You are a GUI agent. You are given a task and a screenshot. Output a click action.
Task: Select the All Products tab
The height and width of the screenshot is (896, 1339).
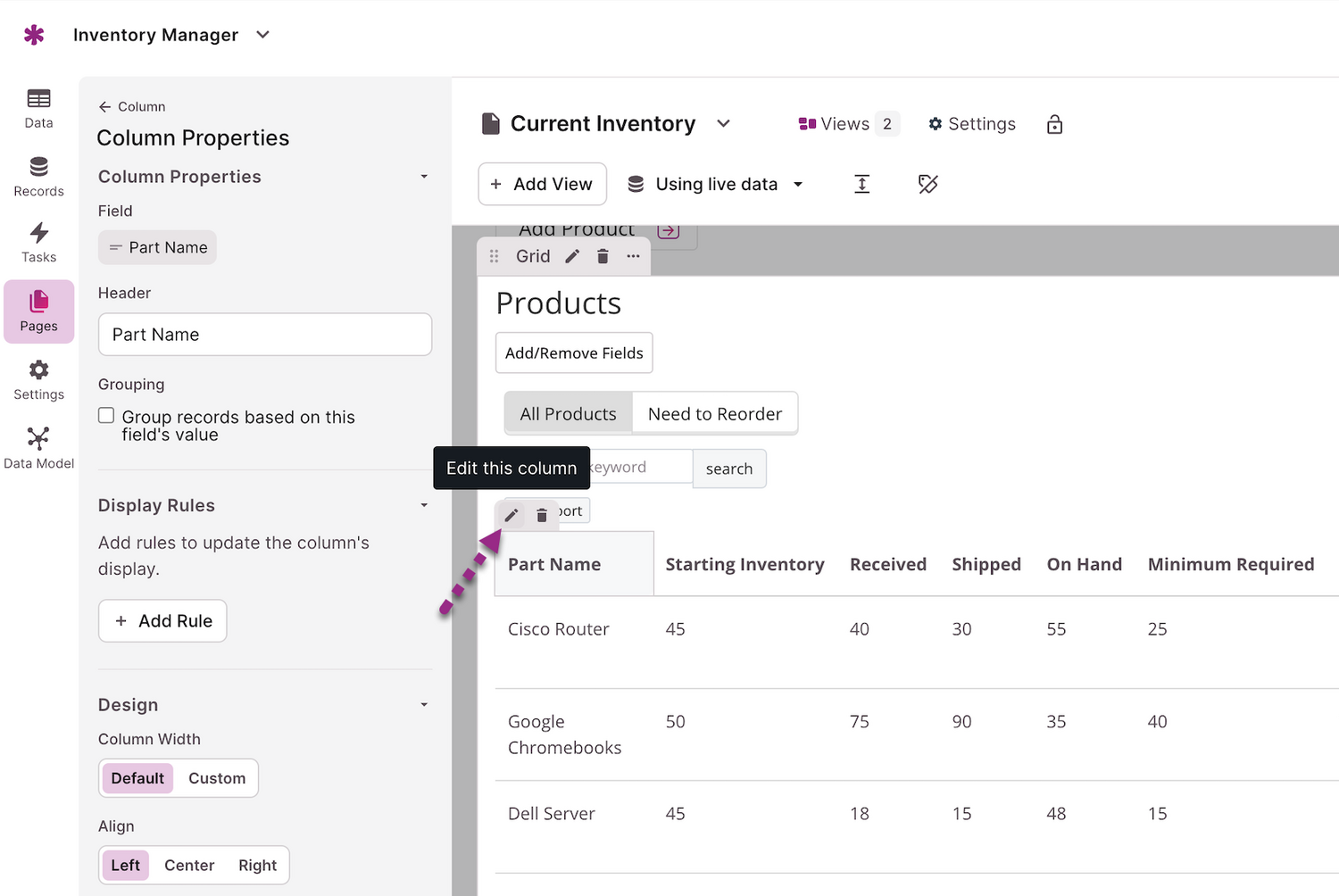568,414
